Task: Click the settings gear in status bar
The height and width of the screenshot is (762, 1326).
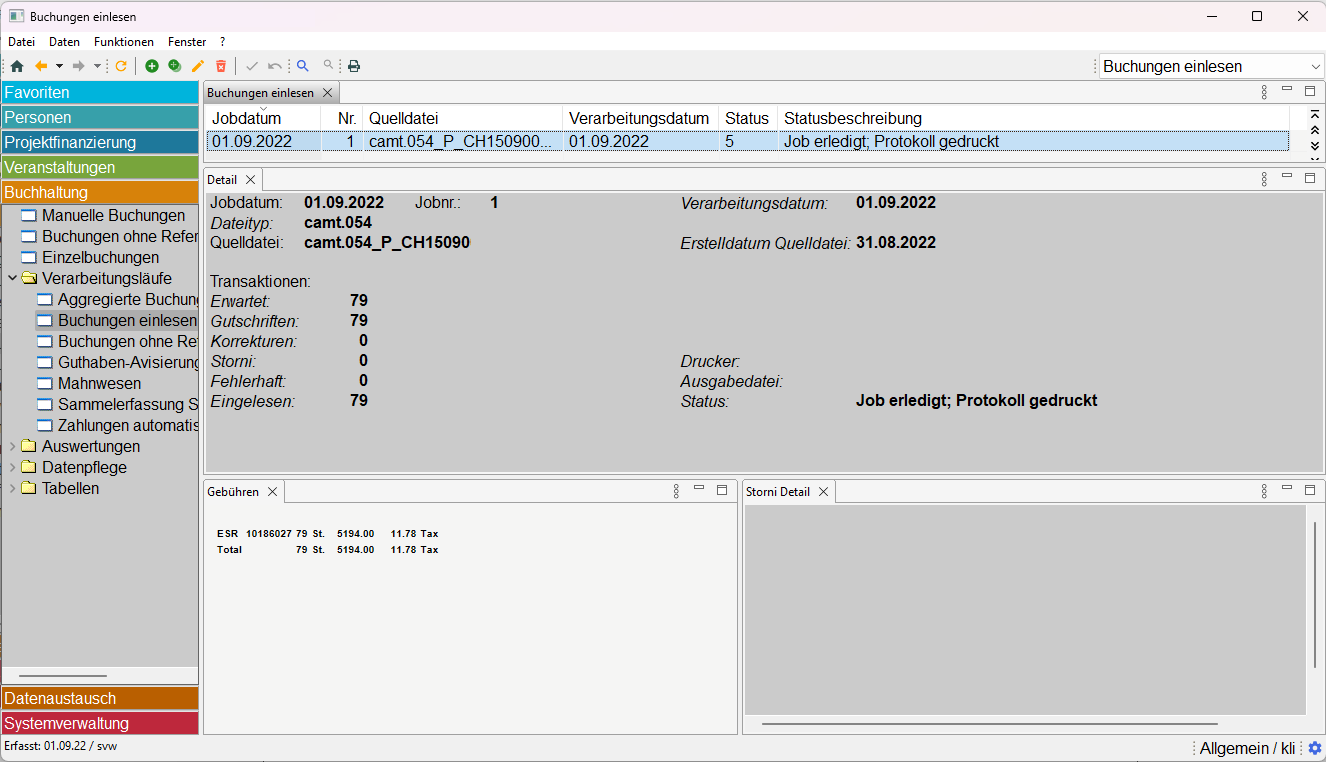Action: (x=1314, y=748)
